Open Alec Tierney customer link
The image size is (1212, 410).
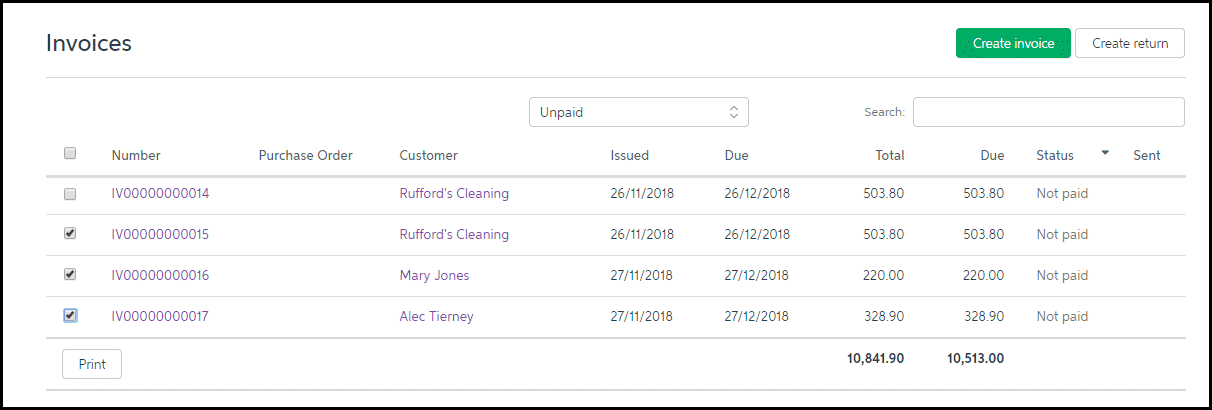(x=436, y=316)
